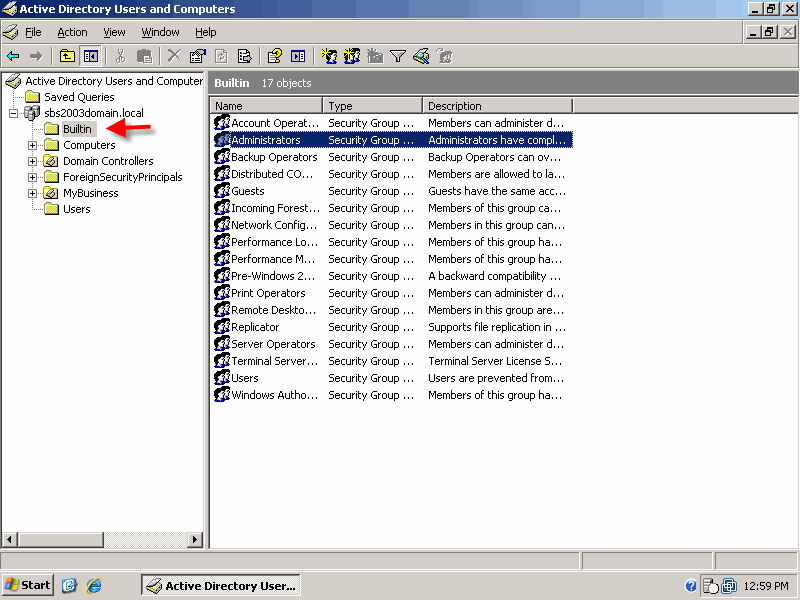Image resolution: width=800 pixels, height=600 pixels.
Task: Select Saved Queries in tree
Action: pyautogui.click(x=79, y=97)
